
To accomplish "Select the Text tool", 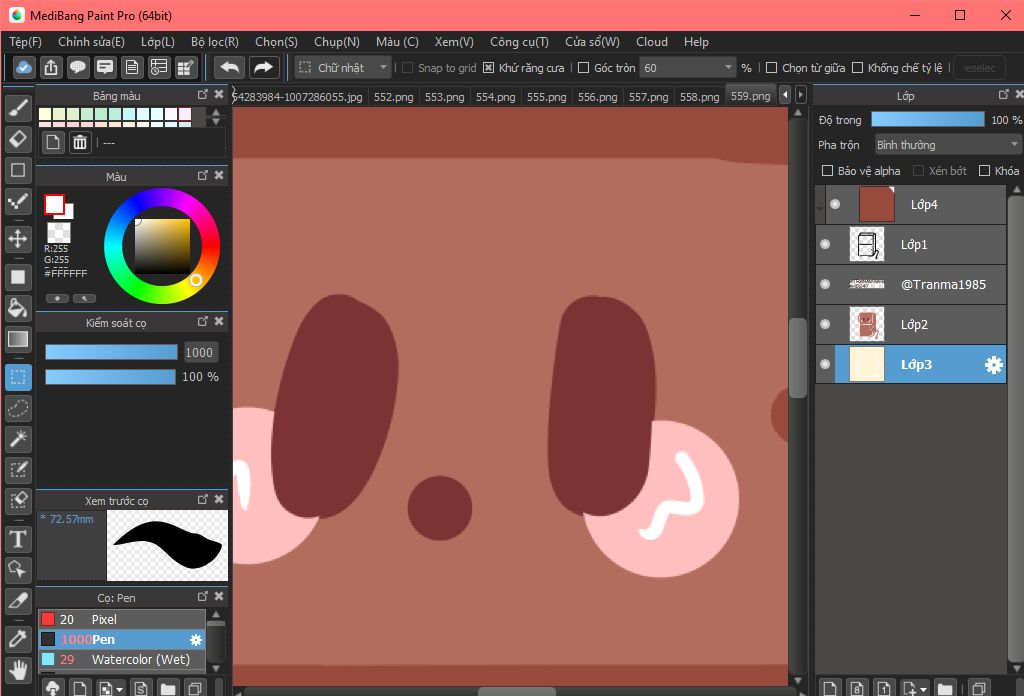I will pyautogui.click(x=18, y=539).
